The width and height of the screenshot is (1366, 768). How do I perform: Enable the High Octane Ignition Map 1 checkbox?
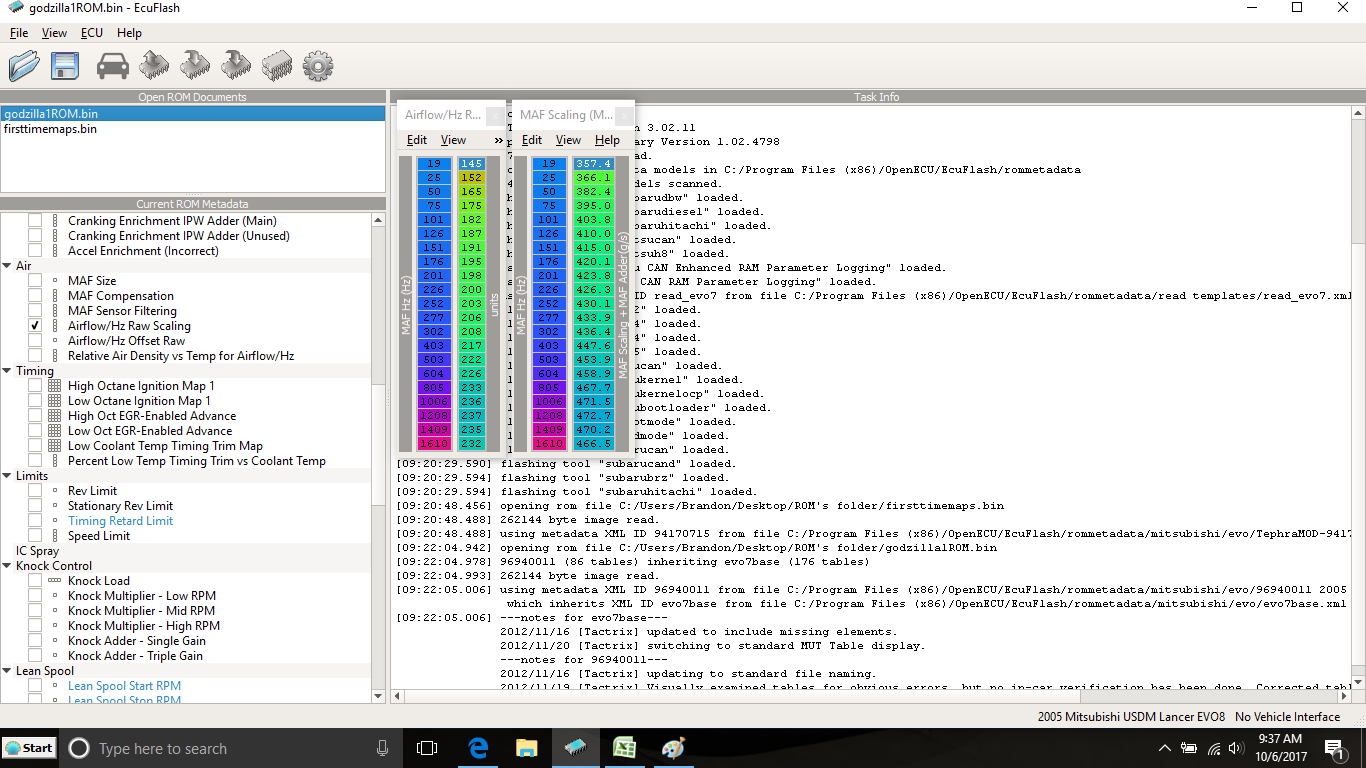pyautogui.click(x=35, y=386)
